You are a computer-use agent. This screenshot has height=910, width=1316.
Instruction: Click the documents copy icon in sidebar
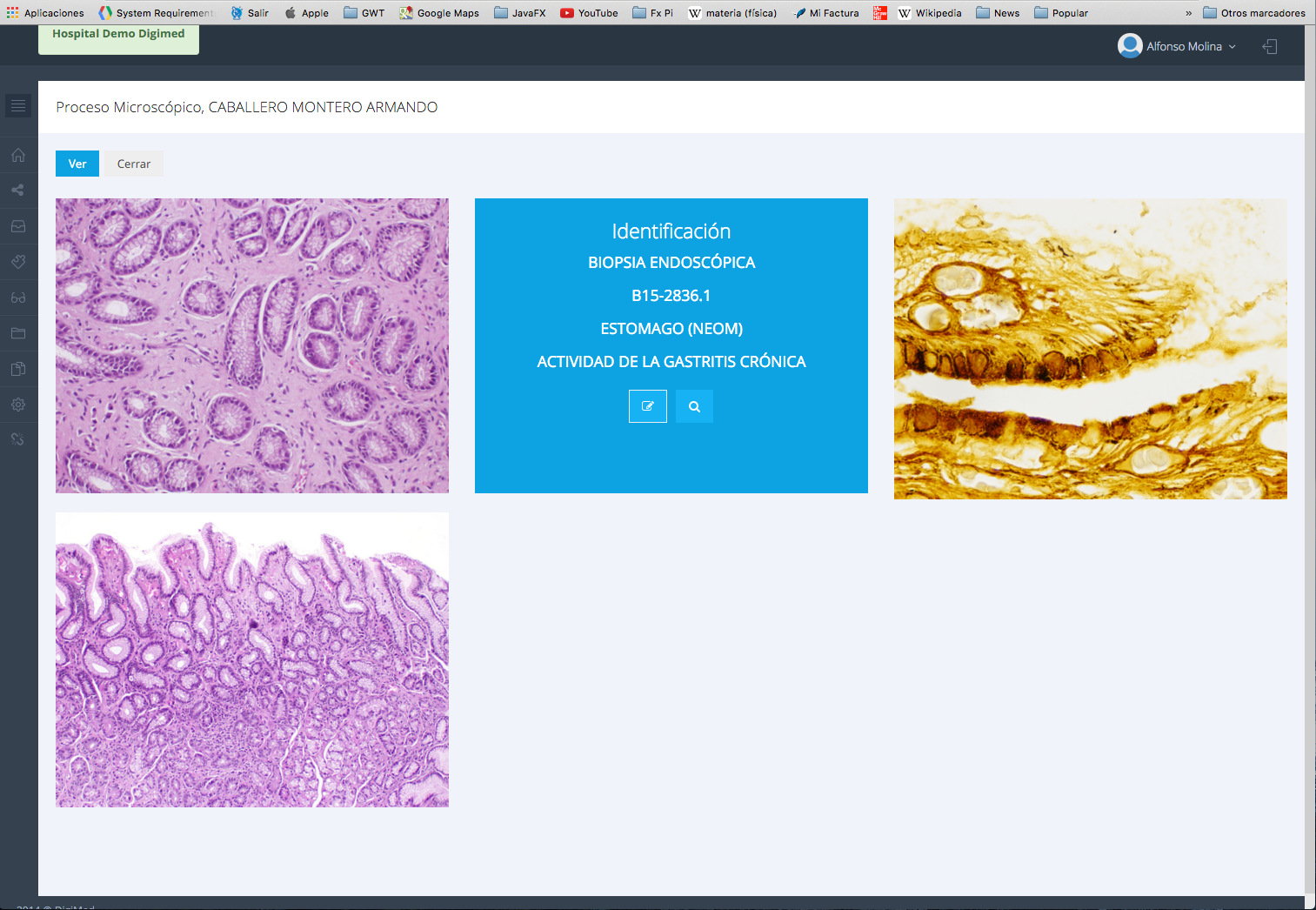pos(18,369)
